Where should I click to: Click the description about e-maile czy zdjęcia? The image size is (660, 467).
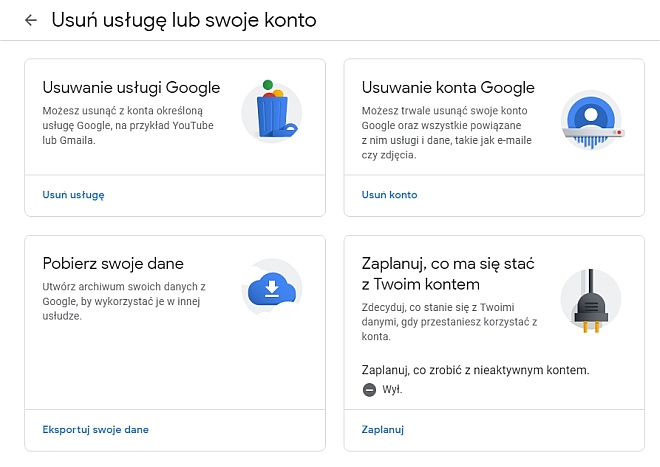[446, 132]
